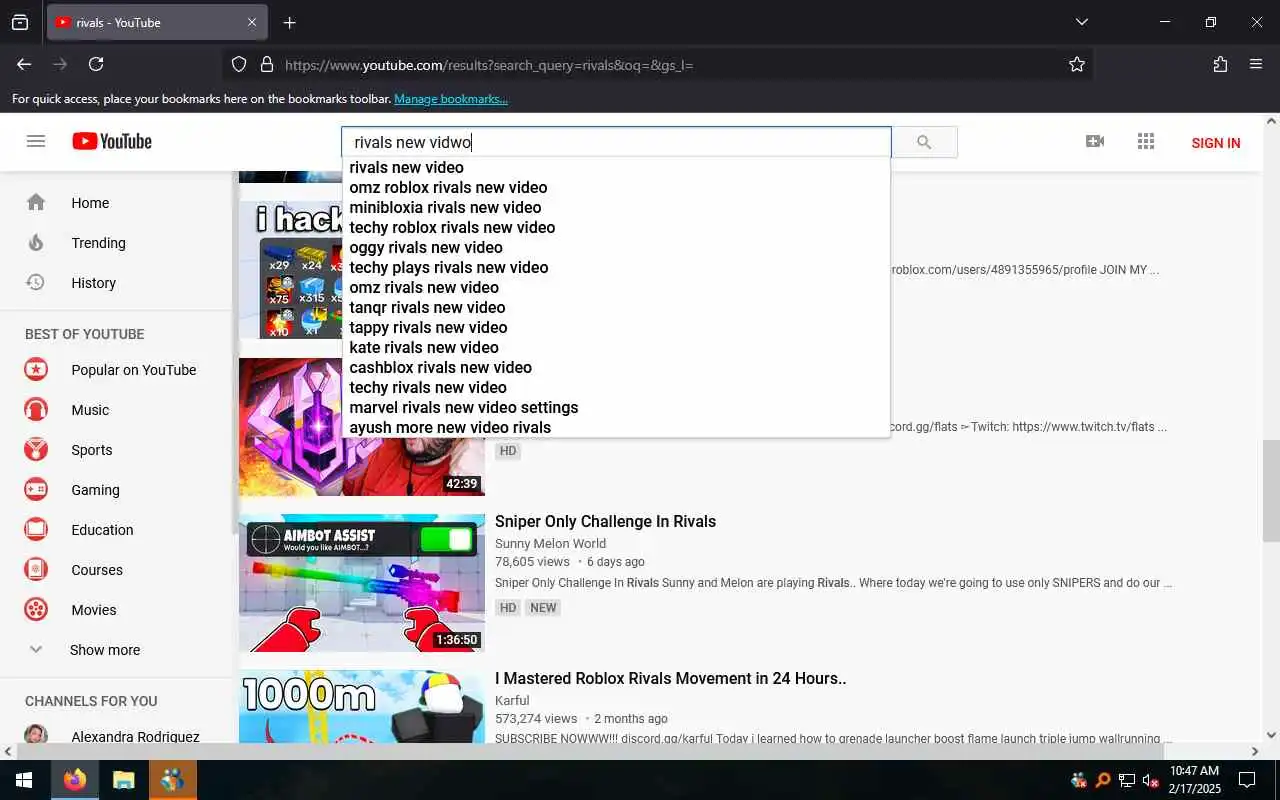
Task: Click the History clock icon
Action: point(36,282)
